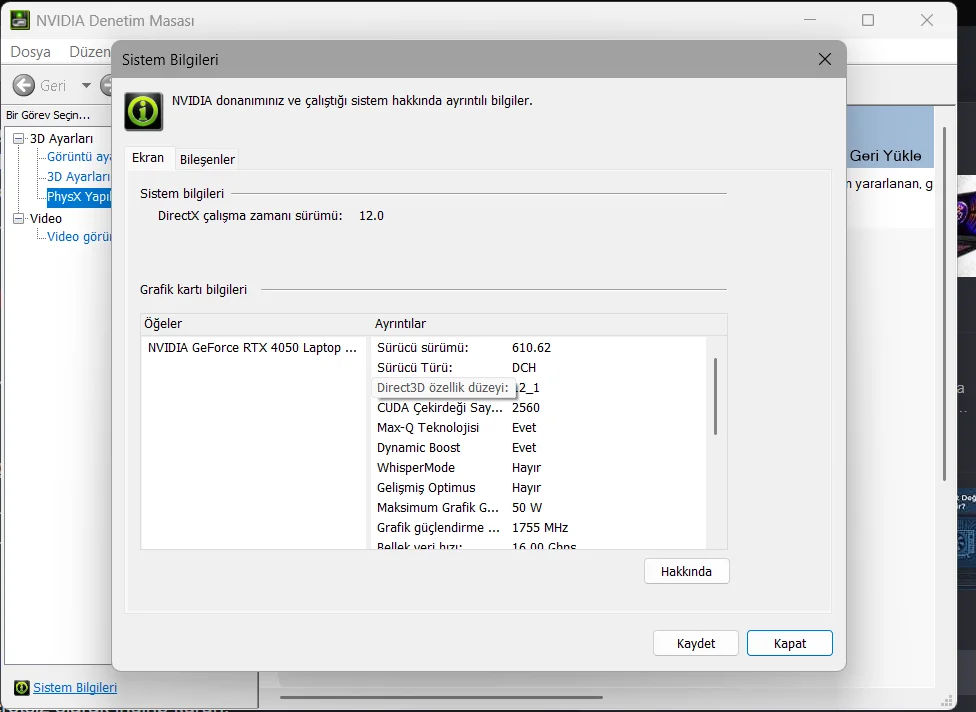
Task: Collapse the 3D Ayarları tree node
Action: pos(19,138)
